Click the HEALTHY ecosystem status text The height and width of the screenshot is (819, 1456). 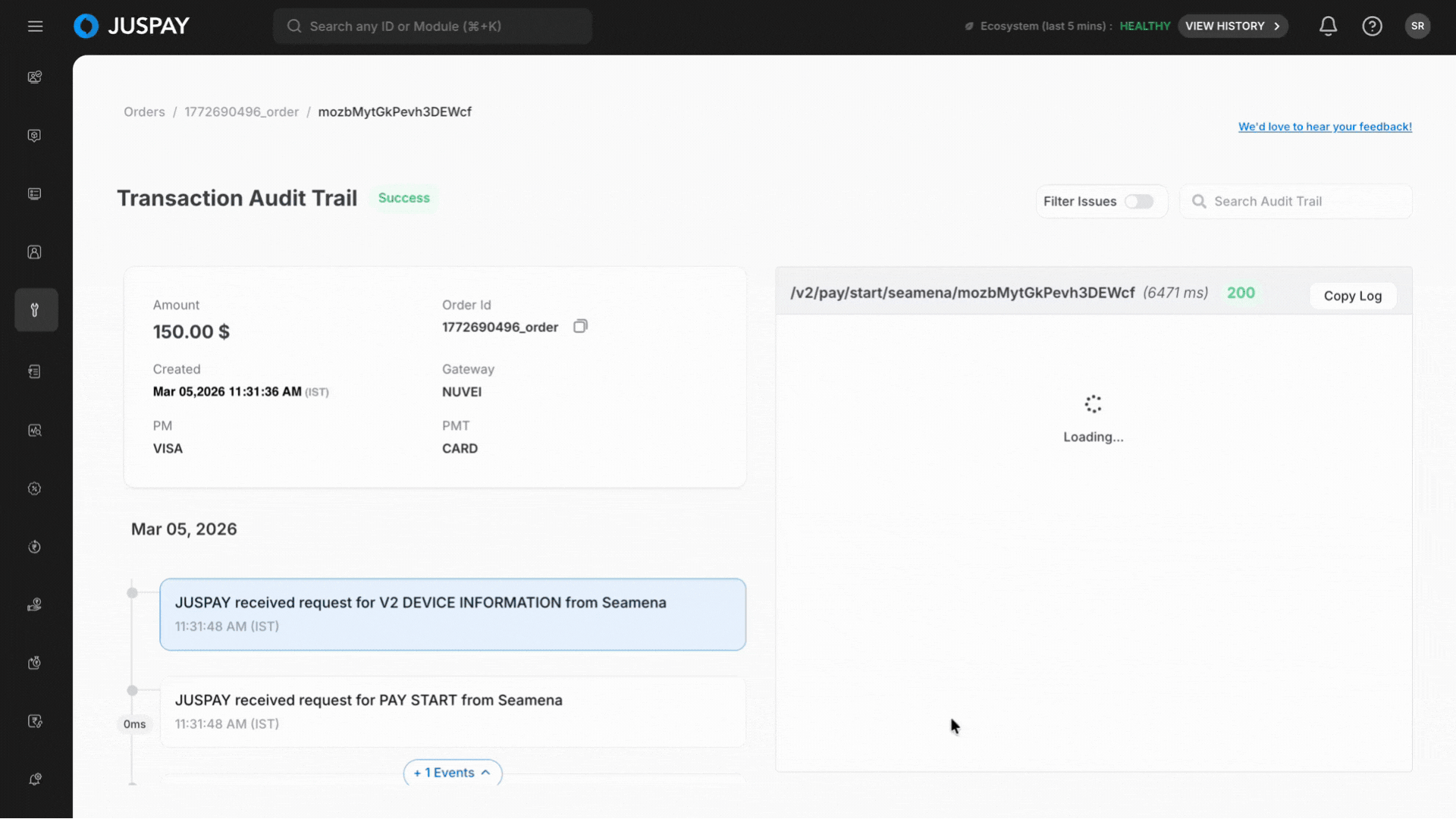click(x=1145, y=26)
